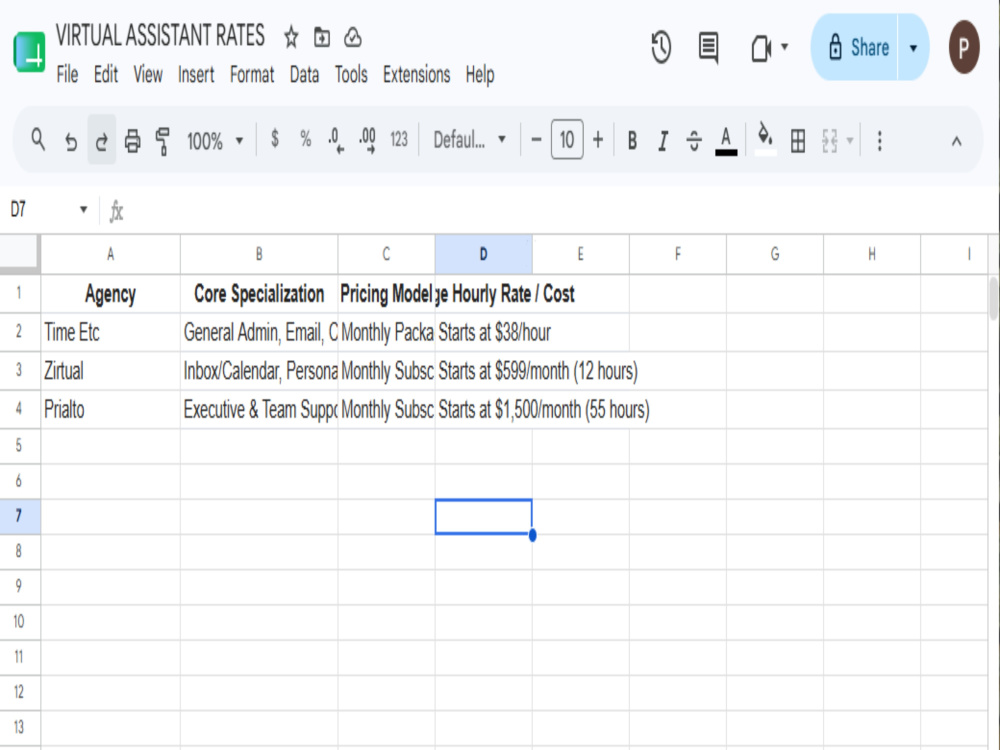Click the font size field showing 10
This screenshot has height=750, width=1000.
point(567,140)
